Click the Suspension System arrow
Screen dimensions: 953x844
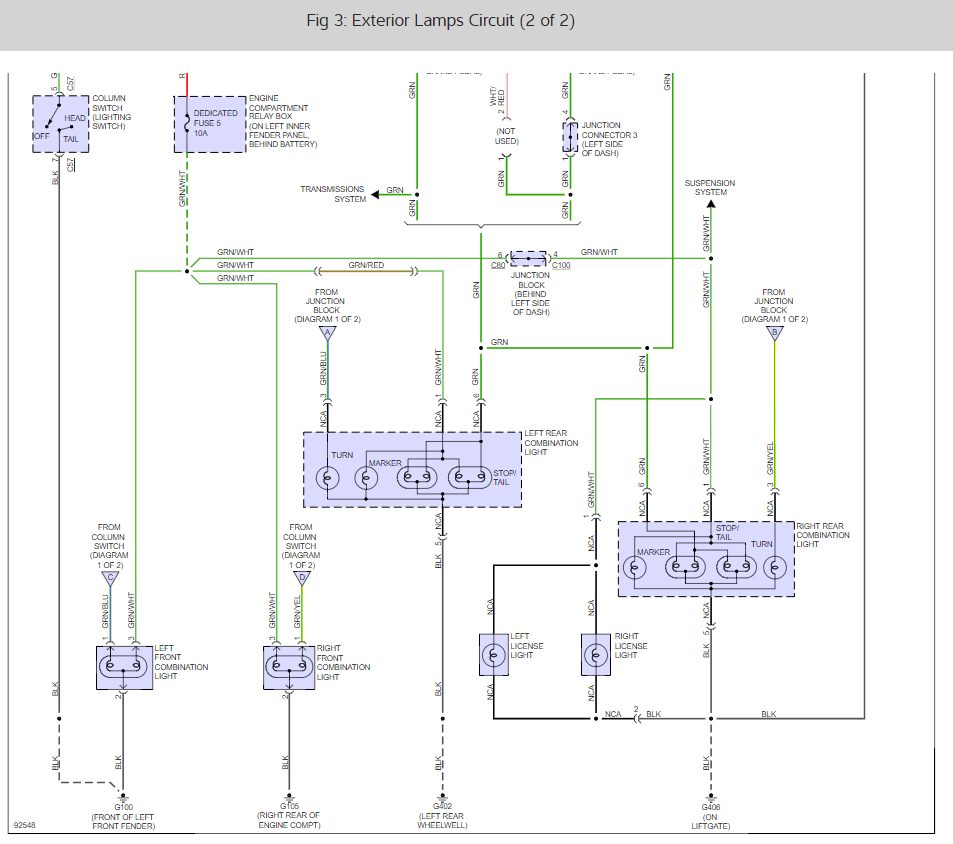[x=711, y=204]
